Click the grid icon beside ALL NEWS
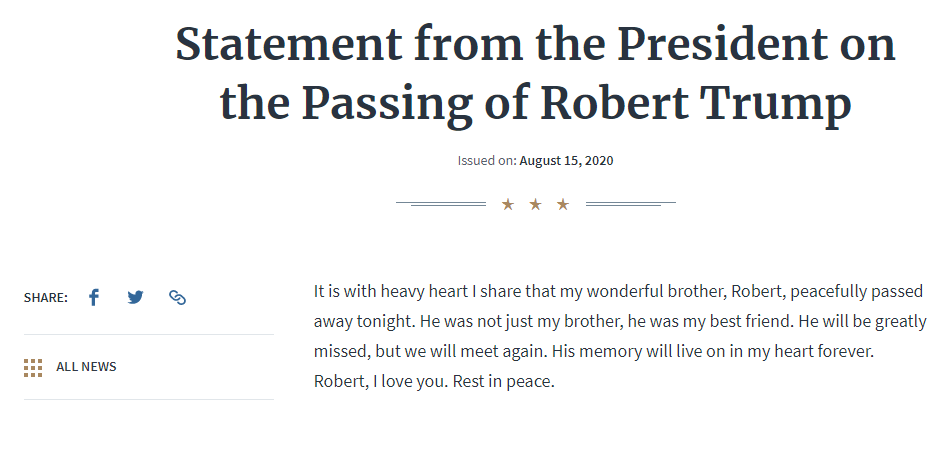This screenshot has height=471, width=945. tap(33, 367)
